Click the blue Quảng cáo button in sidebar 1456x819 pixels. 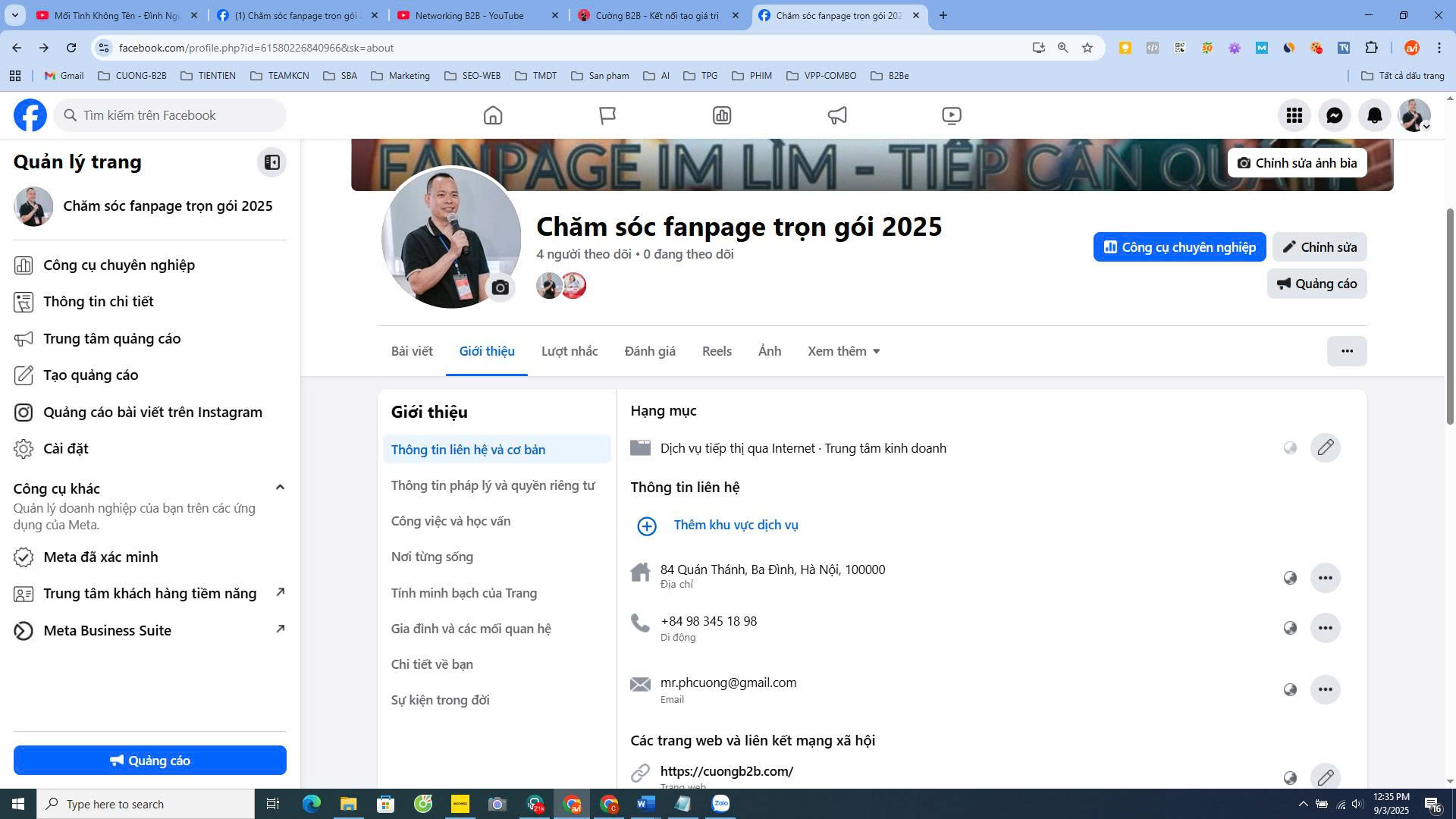pos(150,761)
